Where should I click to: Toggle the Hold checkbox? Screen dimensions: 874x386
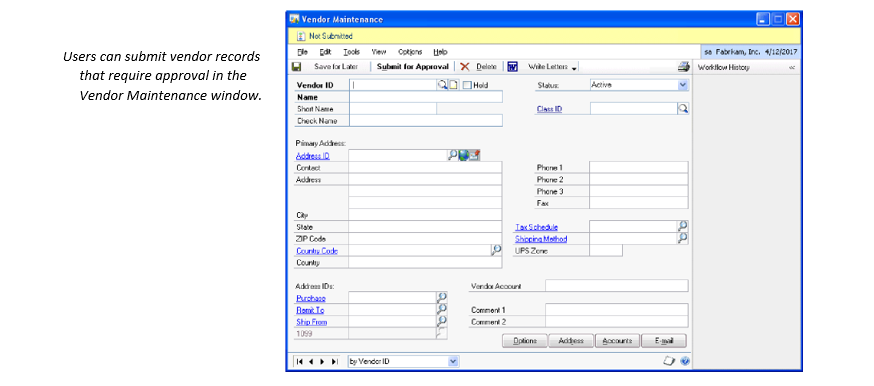coord(467,85)
